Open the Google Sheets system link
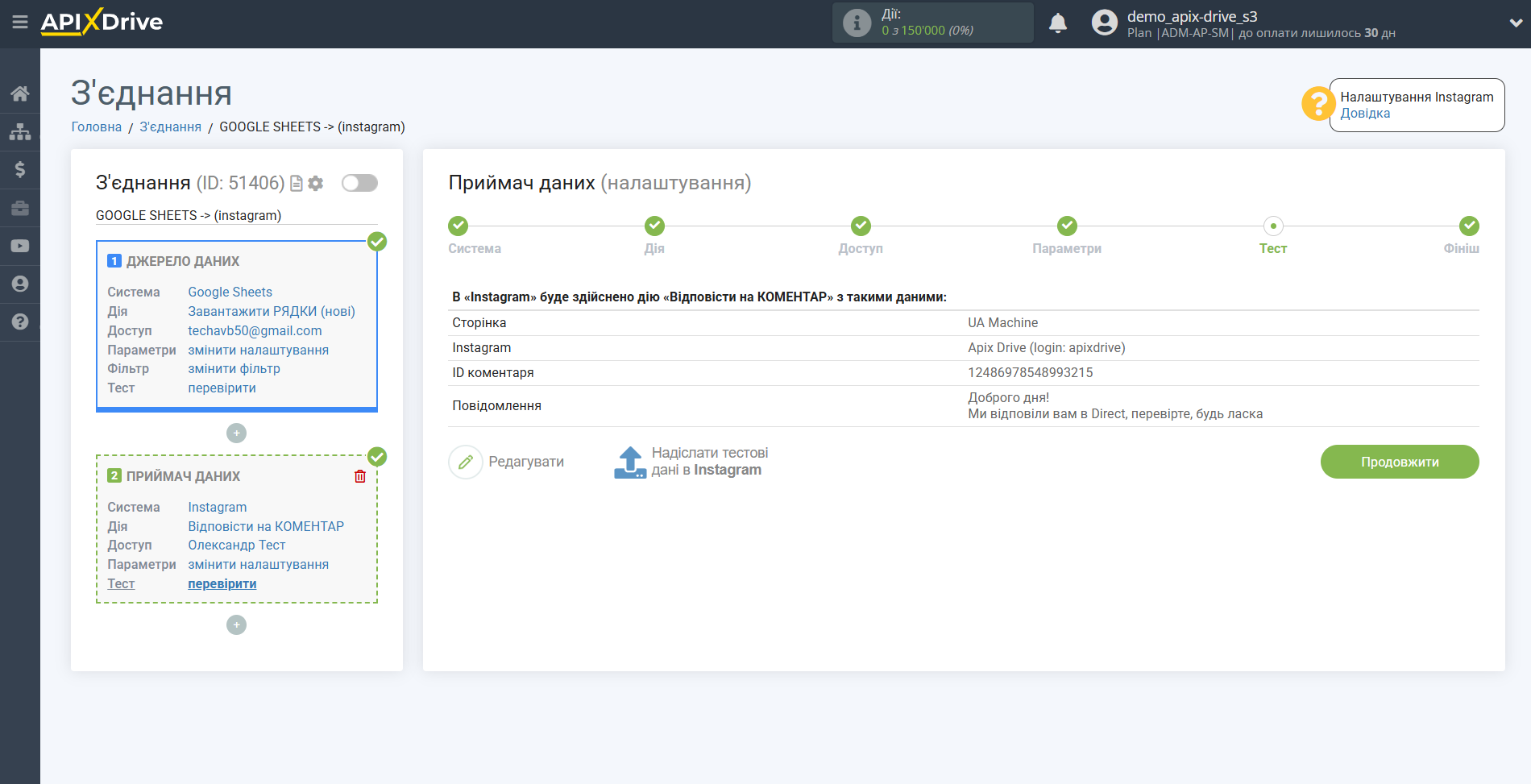The width and height of the screenshot is (1531, 784). (230, 292)
